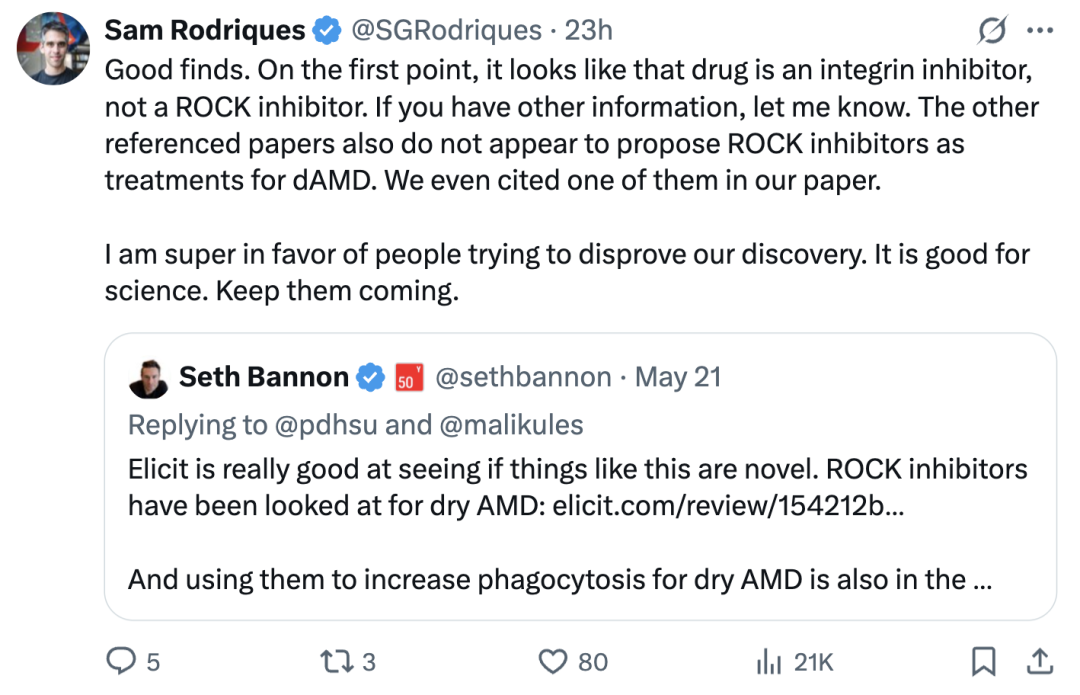The image size is (1080, 695).
Task: Open Seth Bannon's small avatar
Action: coord(148,377)
